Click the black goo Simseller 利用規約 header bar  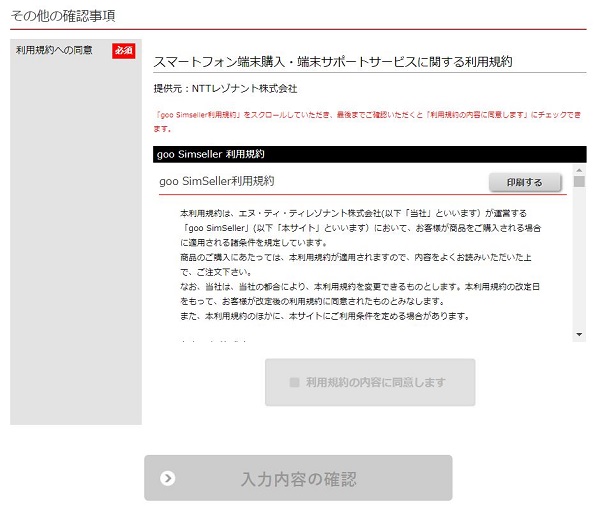coord(369,154)
